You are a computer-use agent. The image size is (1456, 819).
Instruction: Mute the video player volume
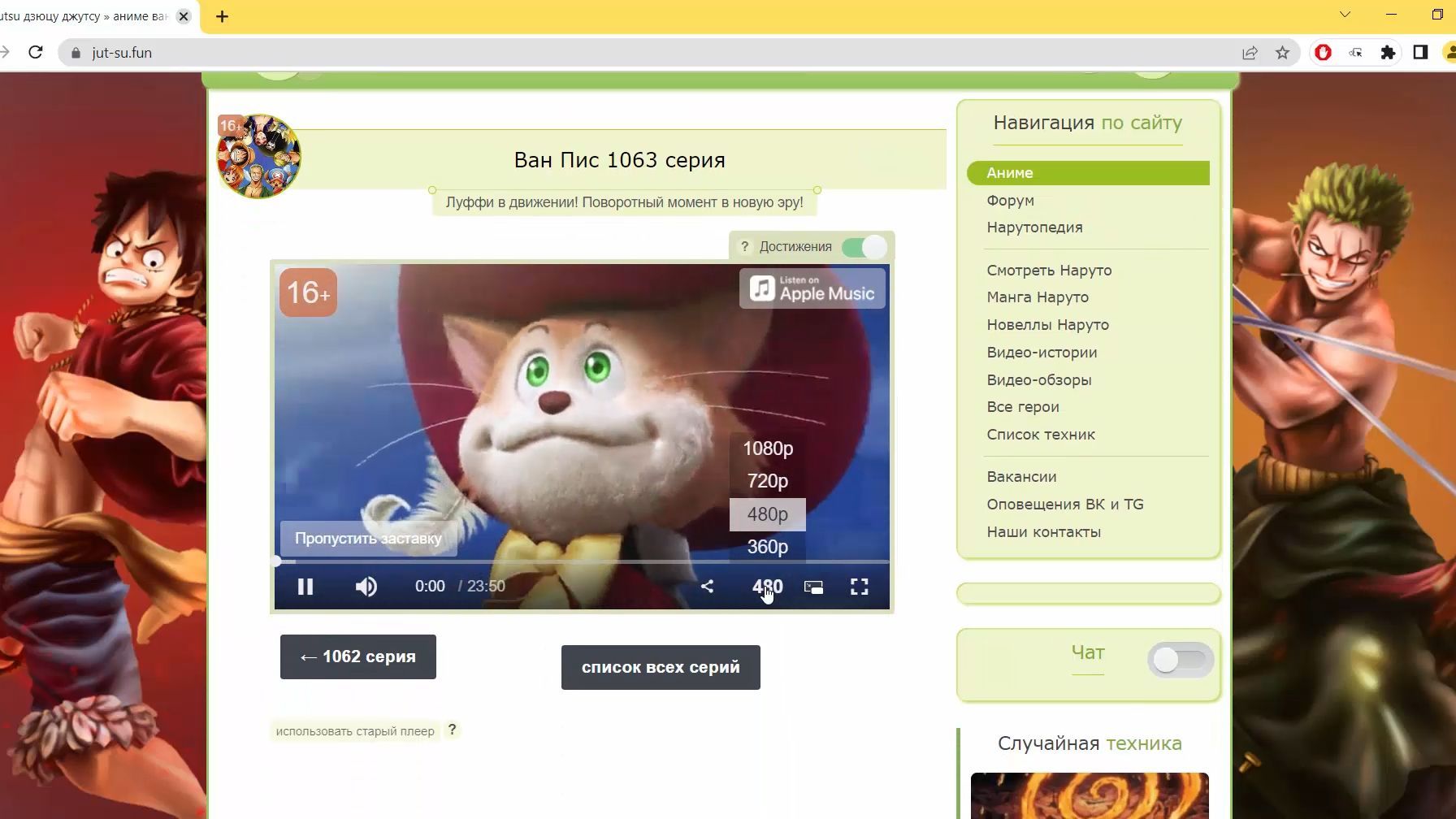tap(366, 587)
